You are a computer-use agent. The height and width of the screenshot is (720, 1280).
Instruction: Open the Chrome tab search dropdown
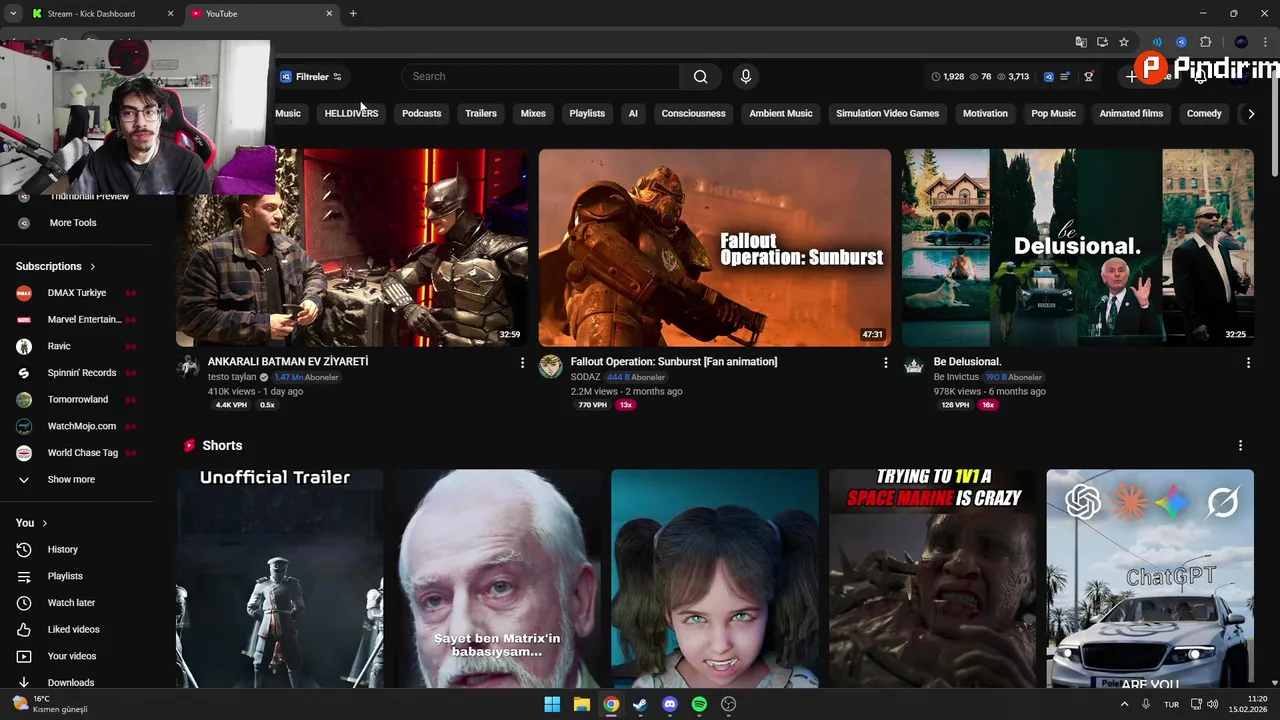(x=13, y=14)
